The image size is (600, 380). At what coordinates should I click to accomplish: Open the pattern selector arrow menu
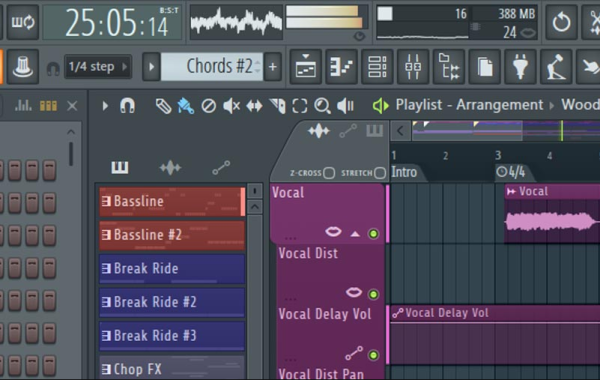(x=152, y=67)
